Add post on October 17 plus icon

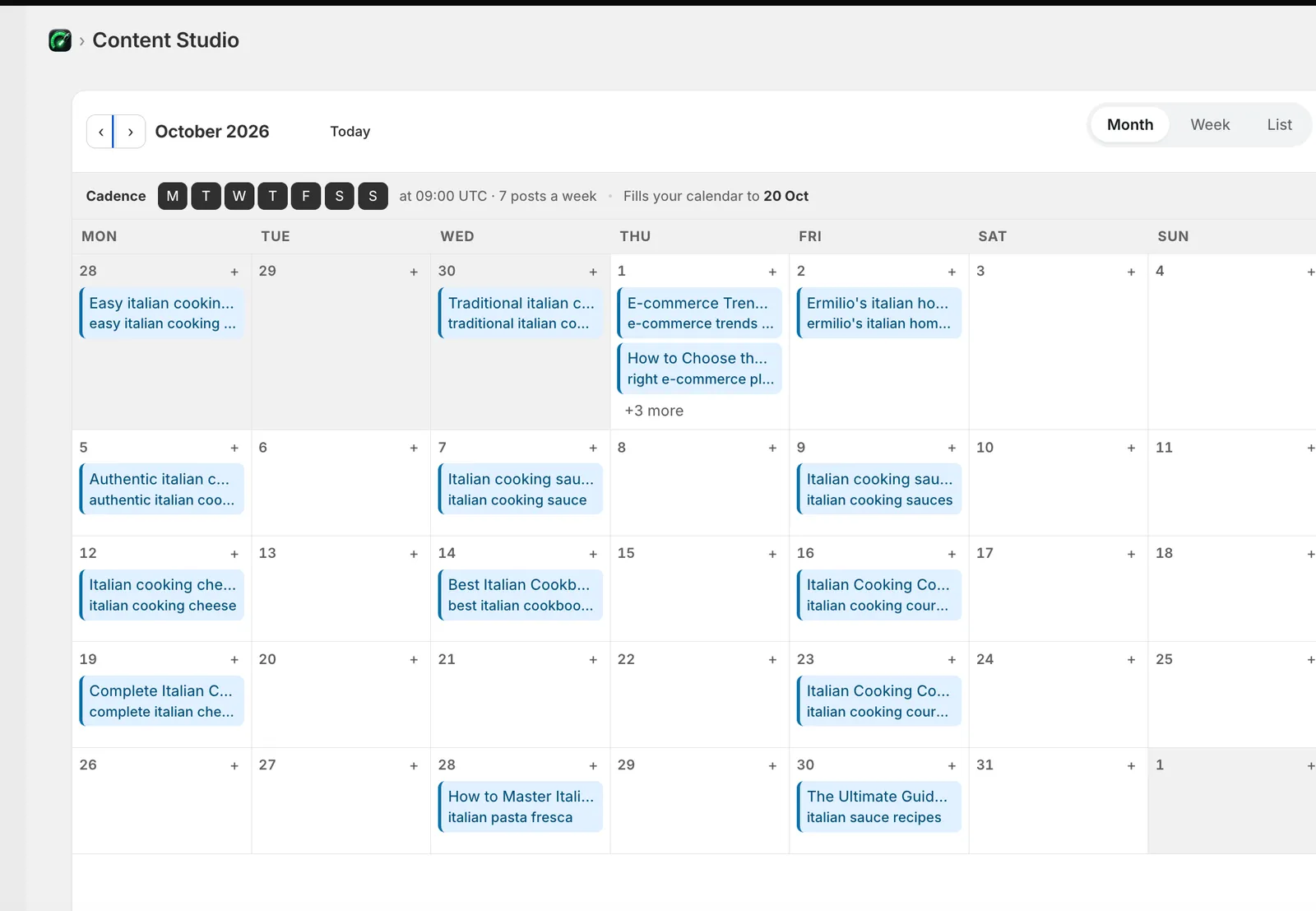click(1131, 554)
